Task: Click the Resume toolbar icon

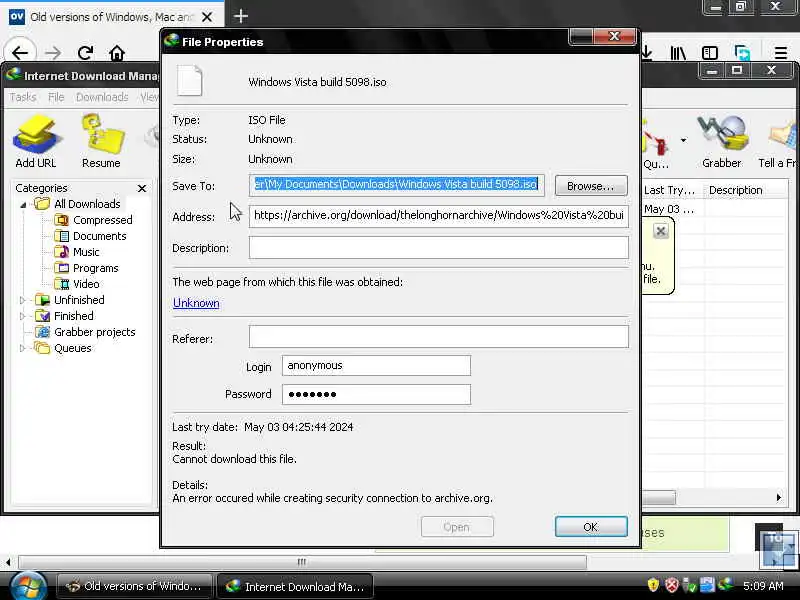Action: pyautogui.click(x=102, y=134)
